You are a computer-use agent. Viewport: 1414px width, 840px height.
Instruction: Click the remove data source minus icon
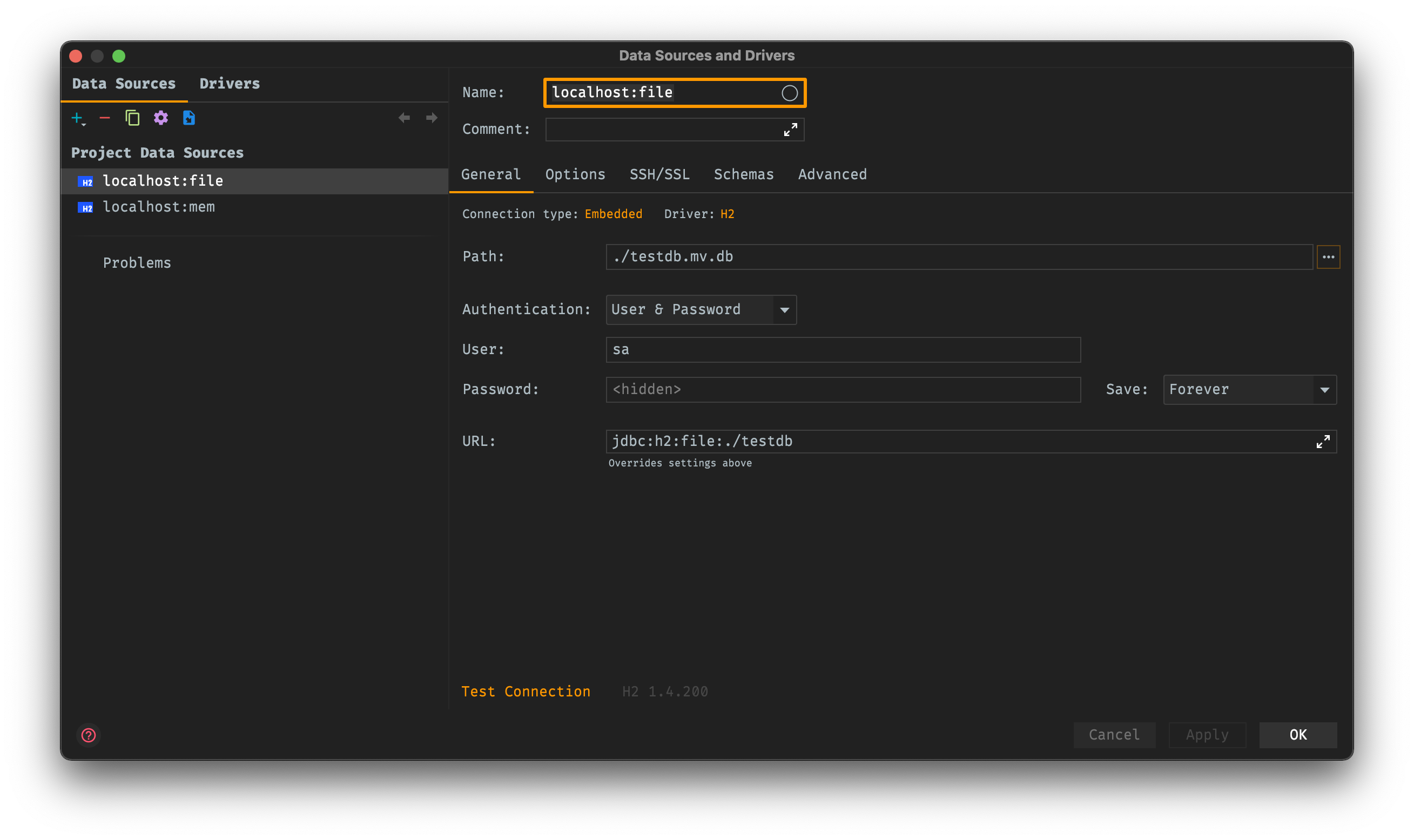(105, 118)
